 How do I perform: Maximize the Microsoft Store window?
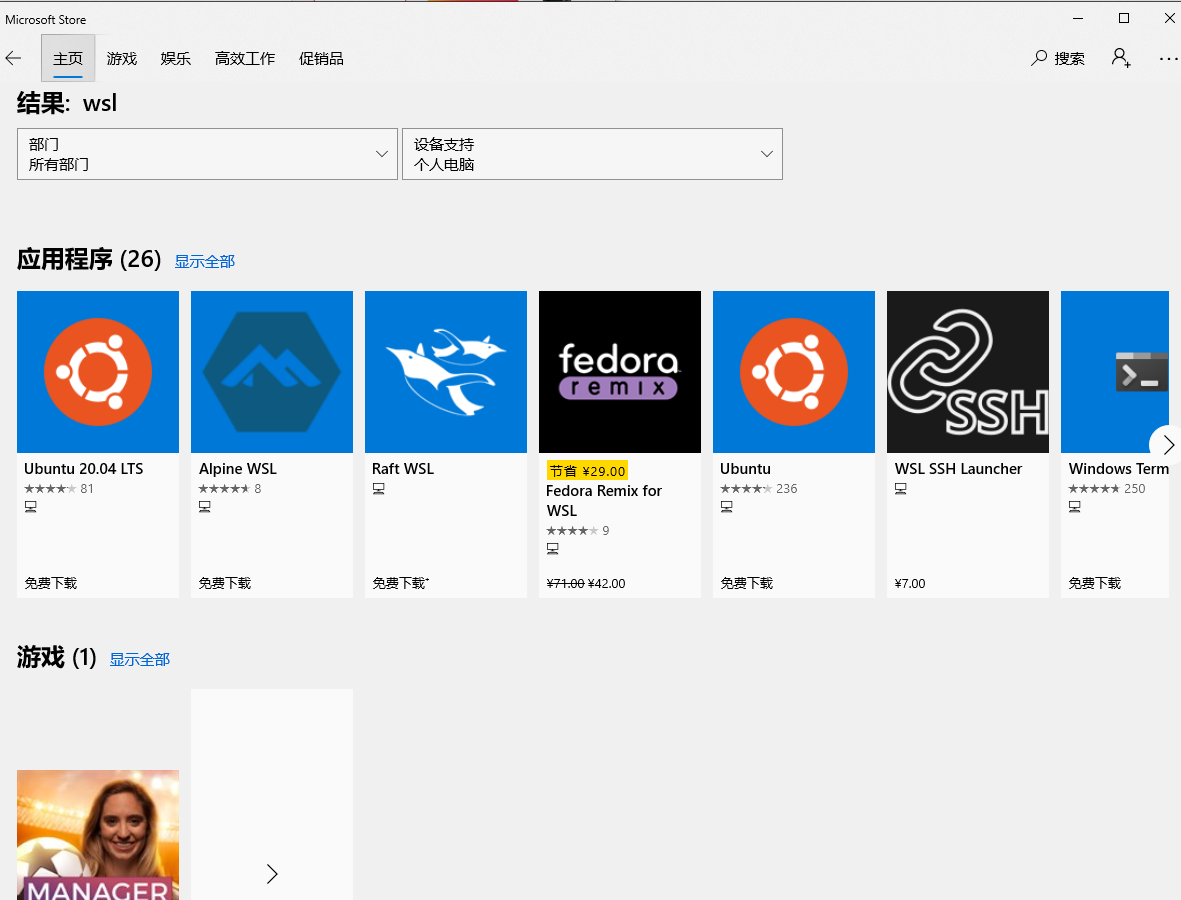point(1124,18)
